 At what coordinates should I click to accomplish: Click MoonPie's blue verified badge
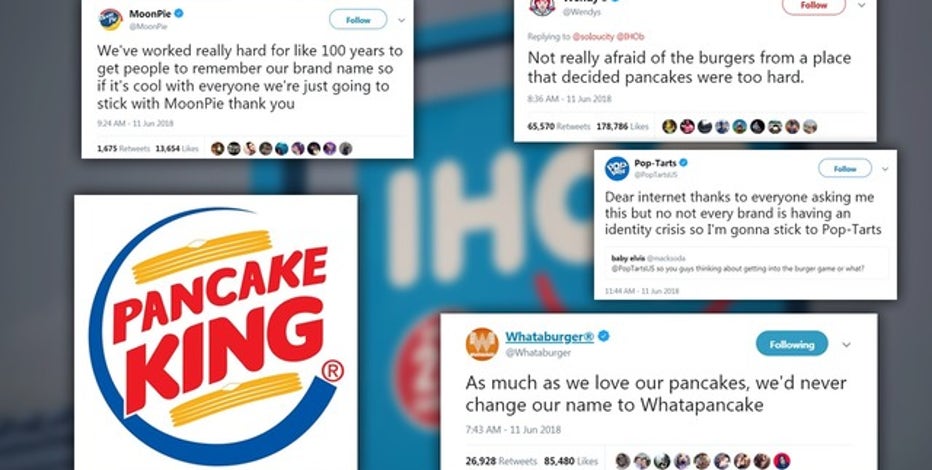(x=178, y=13)
